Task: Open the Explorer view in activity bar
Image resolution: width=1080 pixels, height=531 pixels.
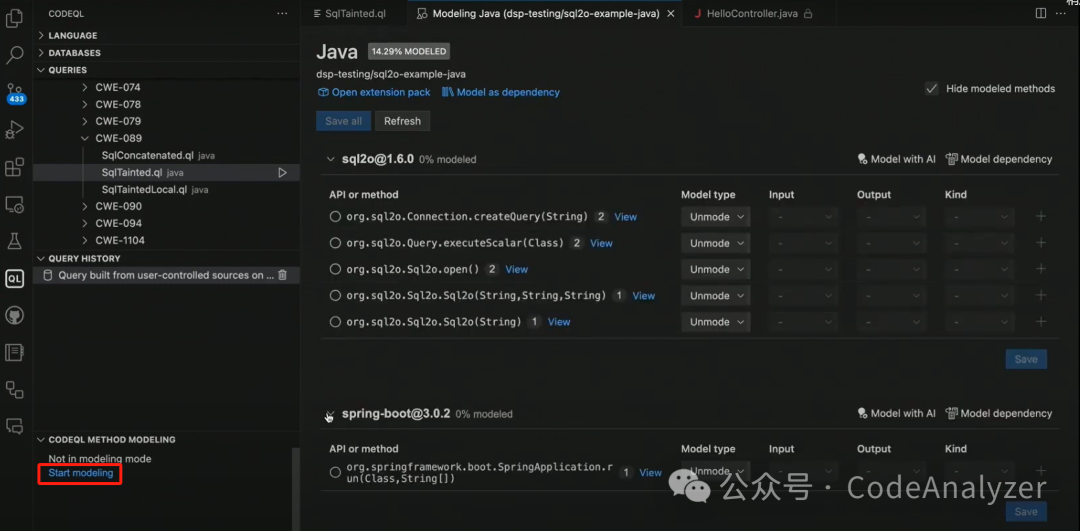Action: pyautogui.click(x=14, y=19)
